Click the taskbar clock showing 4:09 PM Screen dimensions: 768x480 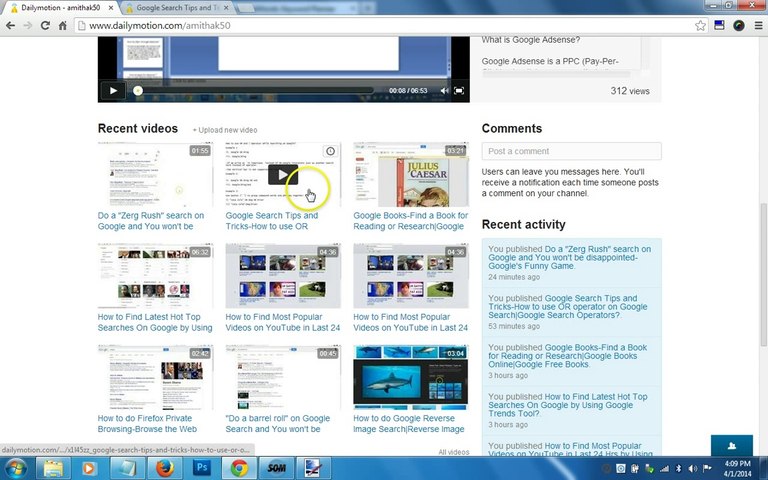pos(737,468)
